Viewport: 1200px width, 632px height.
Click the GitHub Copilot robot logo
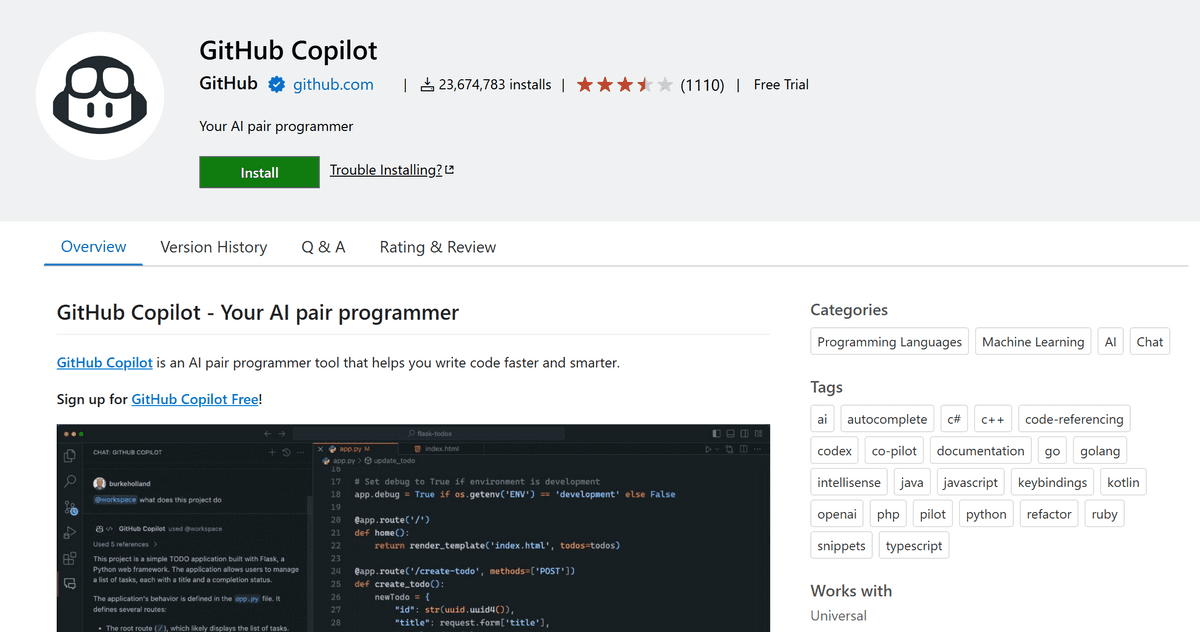coord(100,95)
